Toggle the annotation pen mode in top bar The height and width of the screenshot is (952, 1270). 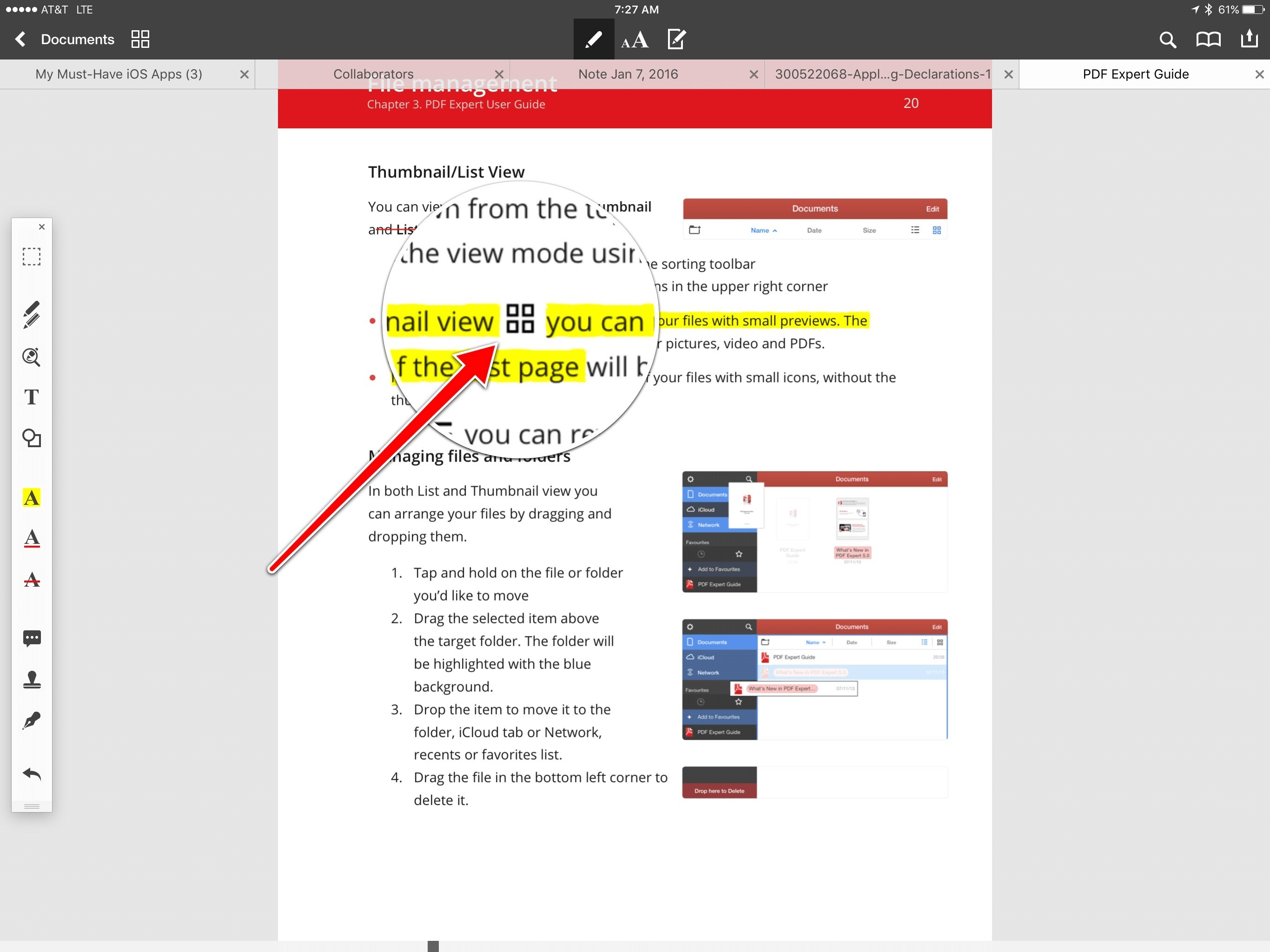[593, 39]
